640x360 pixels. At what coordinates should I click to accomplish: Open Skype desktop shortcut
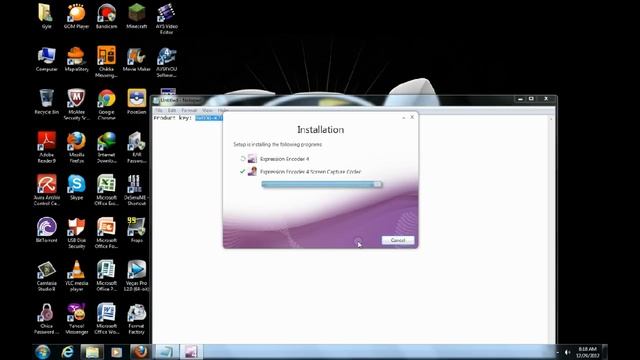pyautogui.click(x=76, y=187)
